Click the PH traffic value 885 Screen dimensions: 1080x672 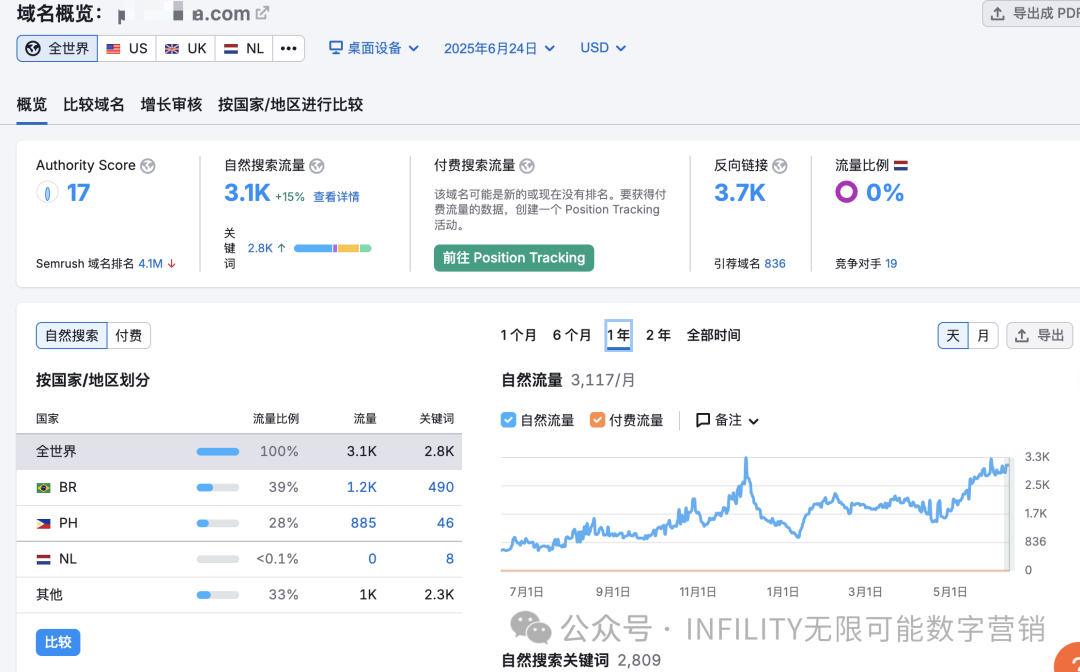364,523
